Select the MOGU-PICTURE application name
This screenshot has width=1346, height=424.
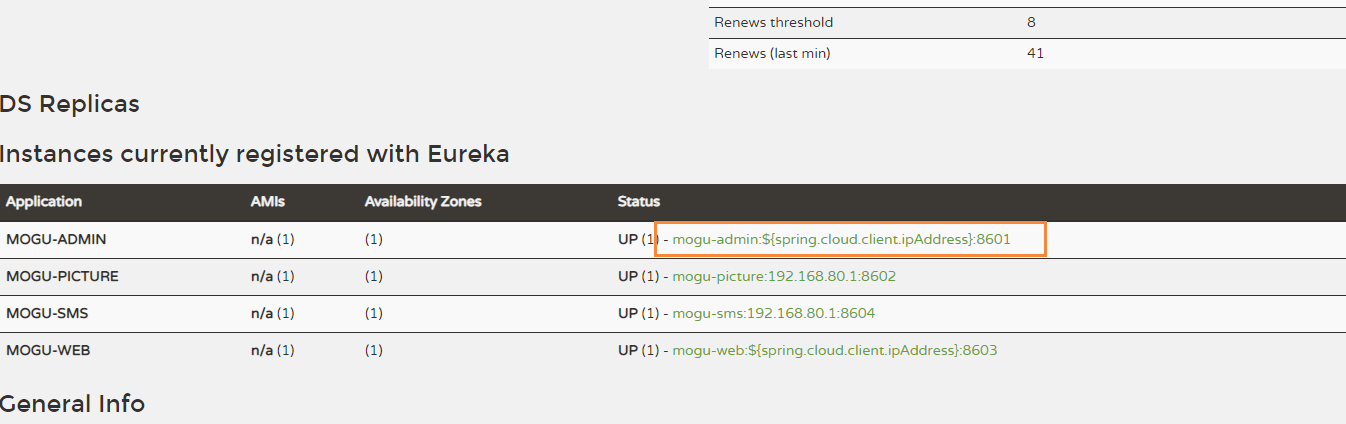62,277
